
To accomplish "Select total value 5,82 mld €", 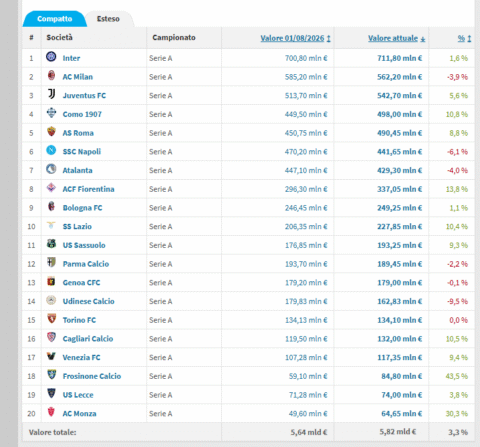I will [398, 432].
